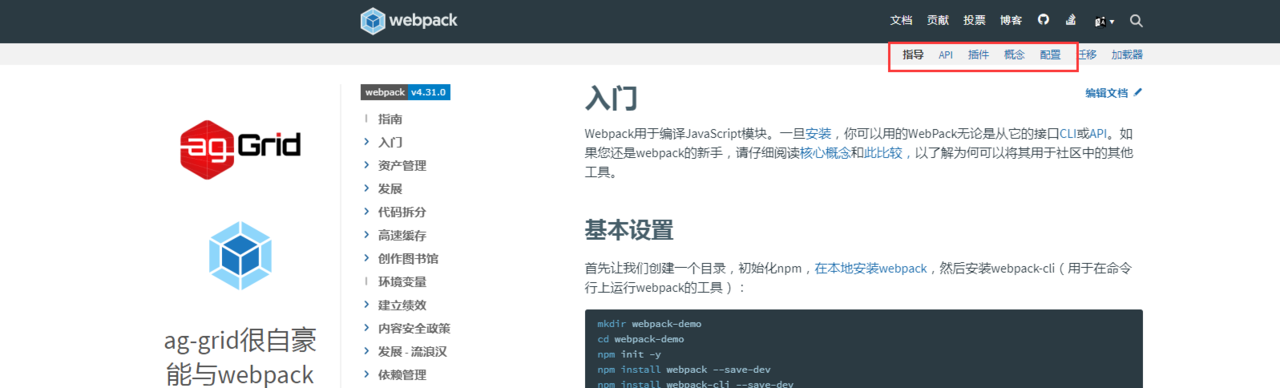Open the GitHub repository icon
This screenshot has height=388, width=1280.
(x=1043, y=20)
